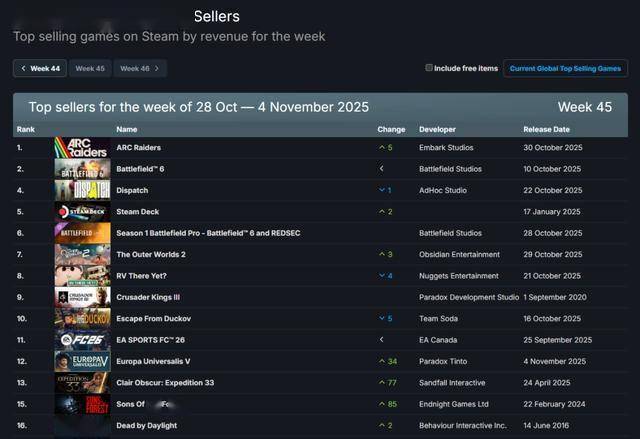
Task: Click the Release Date column header
Action: click(x=546, y=129)
